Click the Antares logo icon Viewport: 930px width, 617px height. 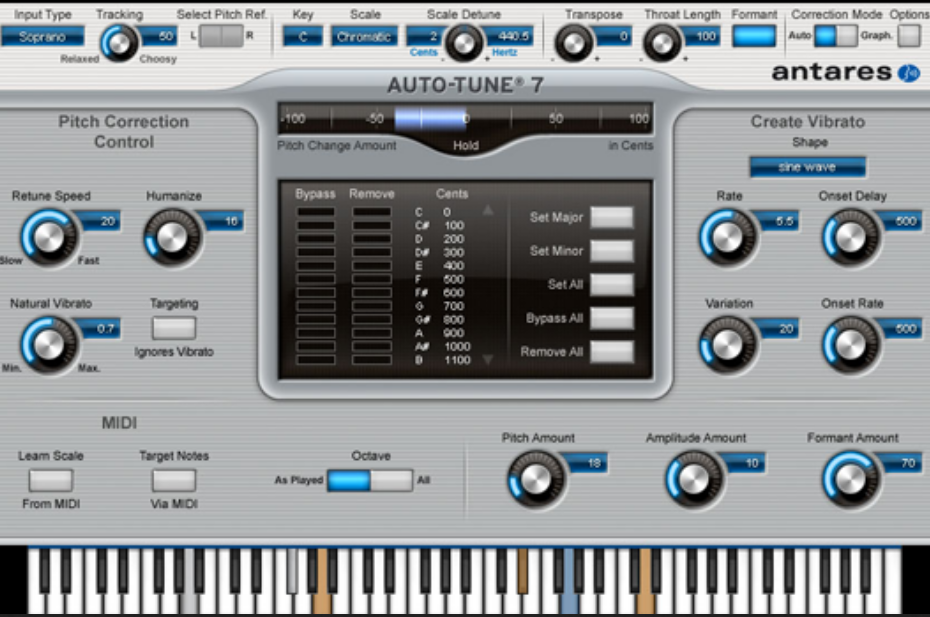point(909,73)
